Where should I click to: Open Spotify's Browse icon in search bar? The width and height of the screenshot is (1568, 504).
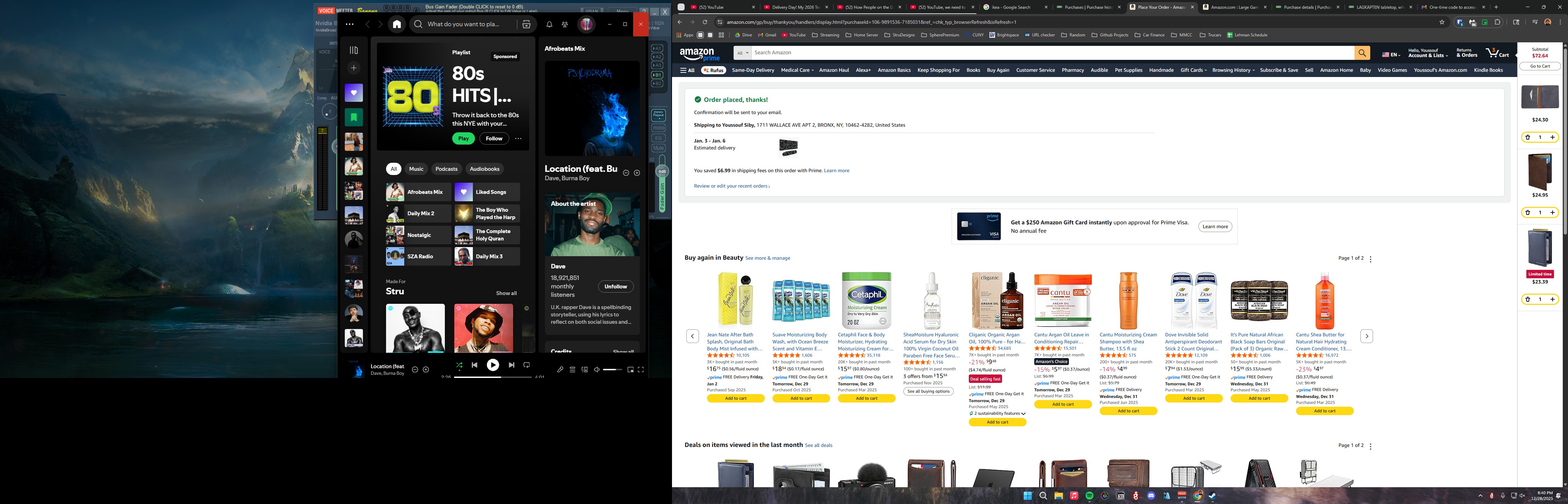[x=526, y=24]
